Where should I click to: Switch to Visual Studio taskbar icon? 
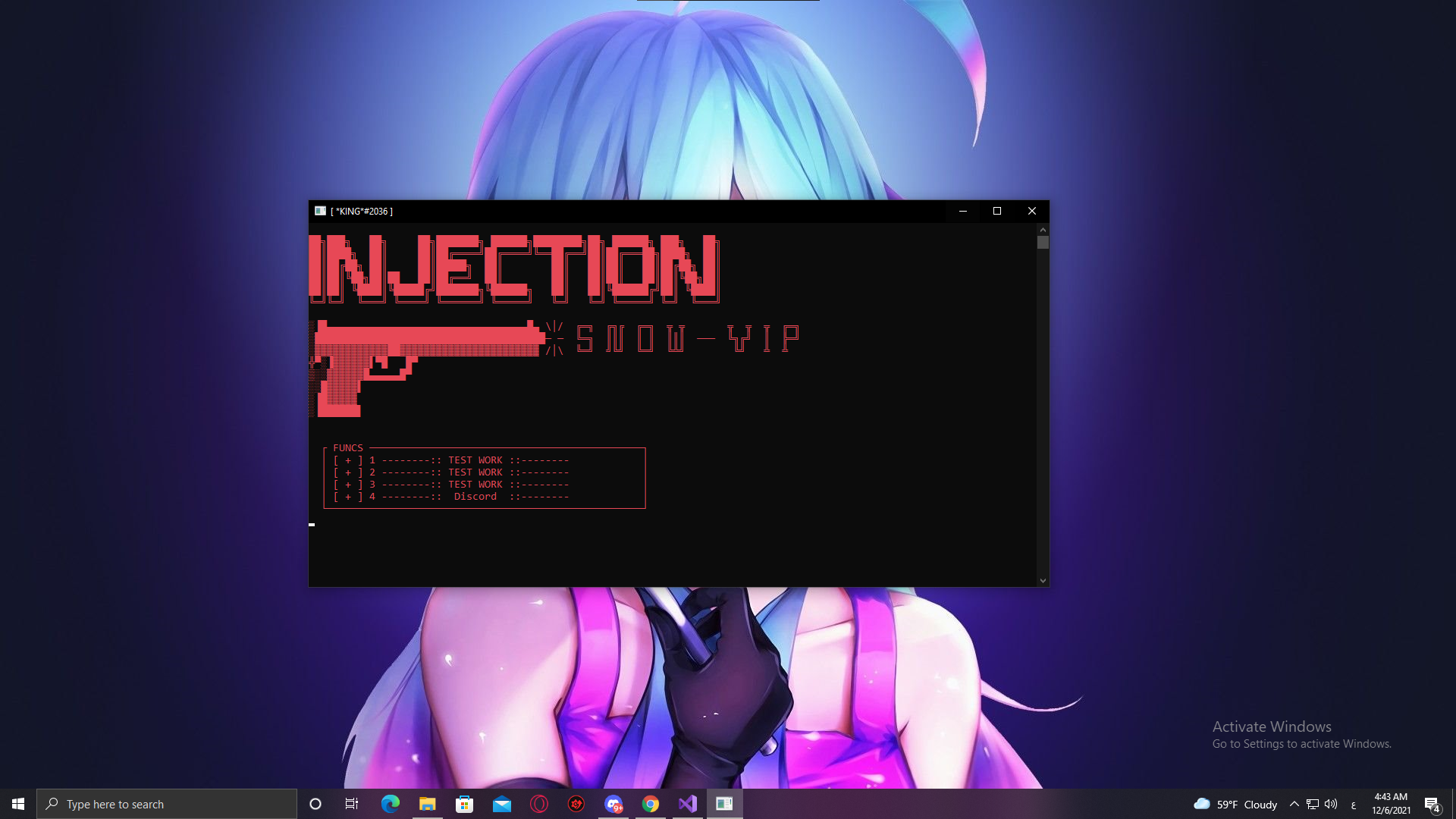(x=687, y=804)
